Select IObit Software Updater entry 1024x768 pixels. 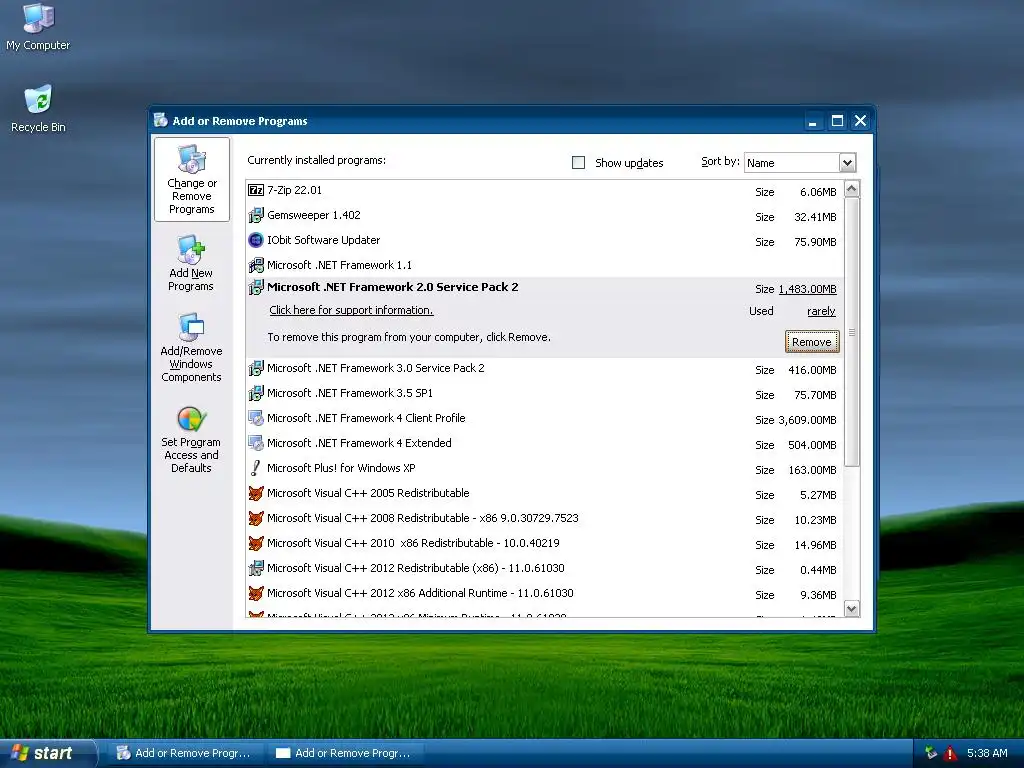coord(545,240)
